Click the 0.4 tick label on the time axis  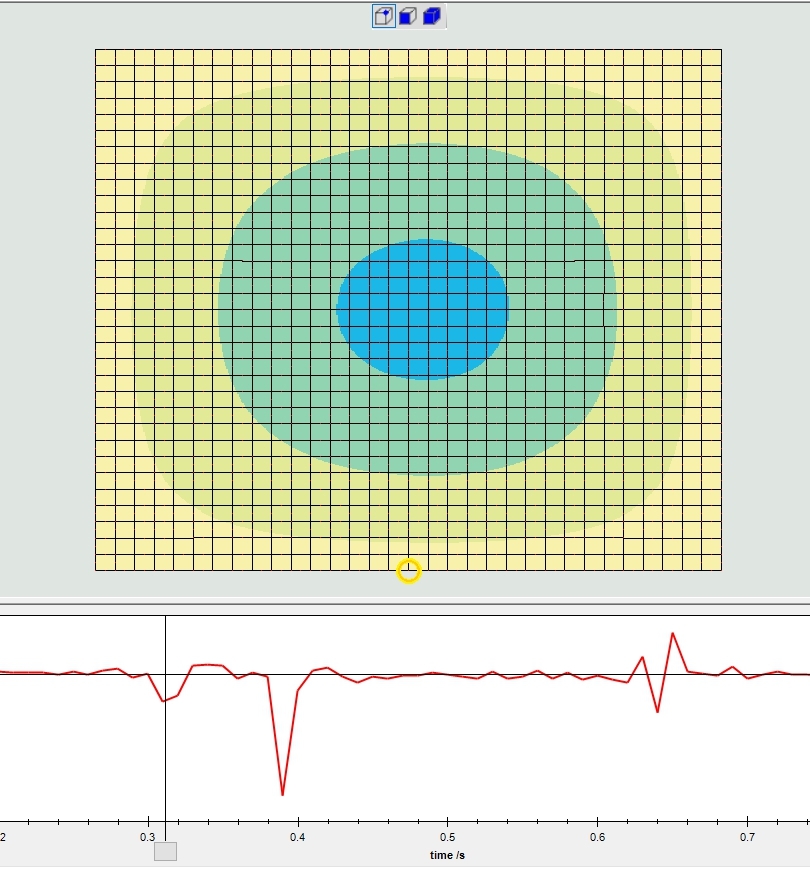(298, 837)
